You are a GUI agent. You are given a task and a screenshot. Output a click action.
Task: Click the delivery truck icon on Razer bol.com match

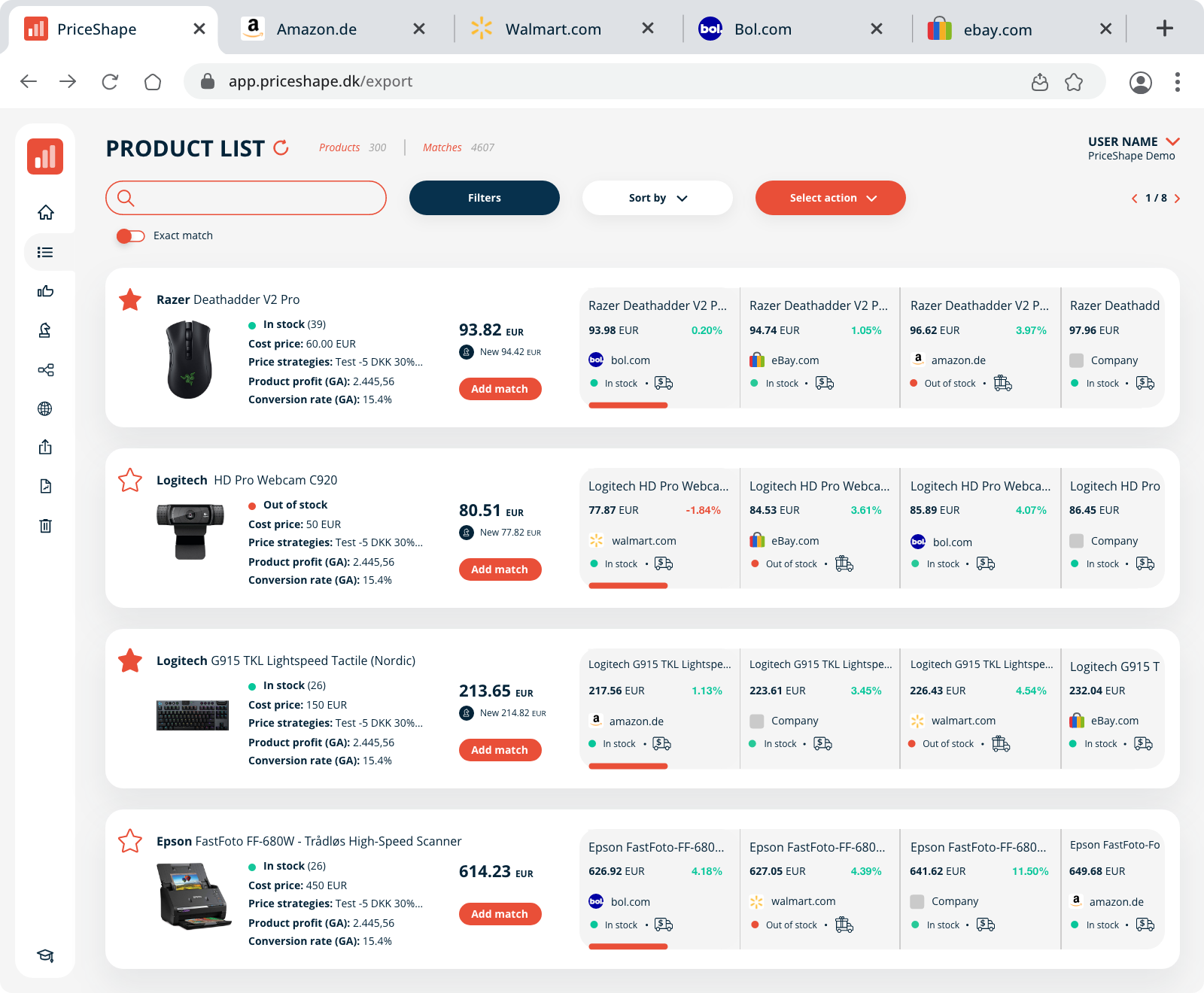click(x=664, y=383)
